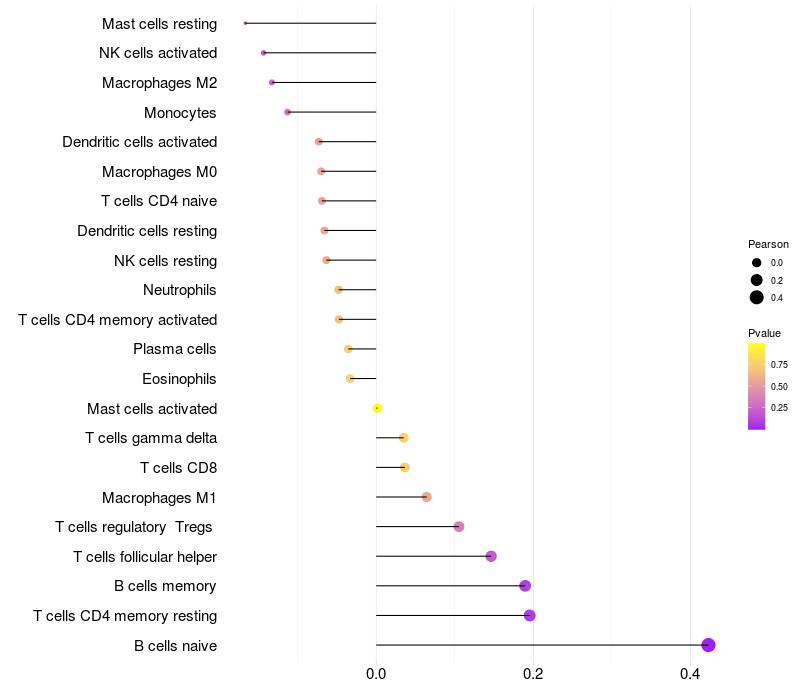Image resolution: width=800 pixels, height=700 pixels.
Task: Click the B cells naive data point
Action: [708, 645]
